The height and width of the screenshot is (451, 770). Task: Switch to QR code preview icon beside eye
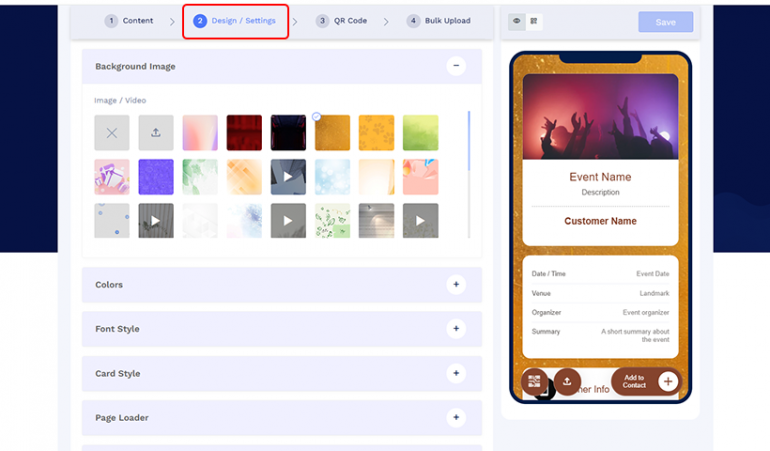coord(534,21)
